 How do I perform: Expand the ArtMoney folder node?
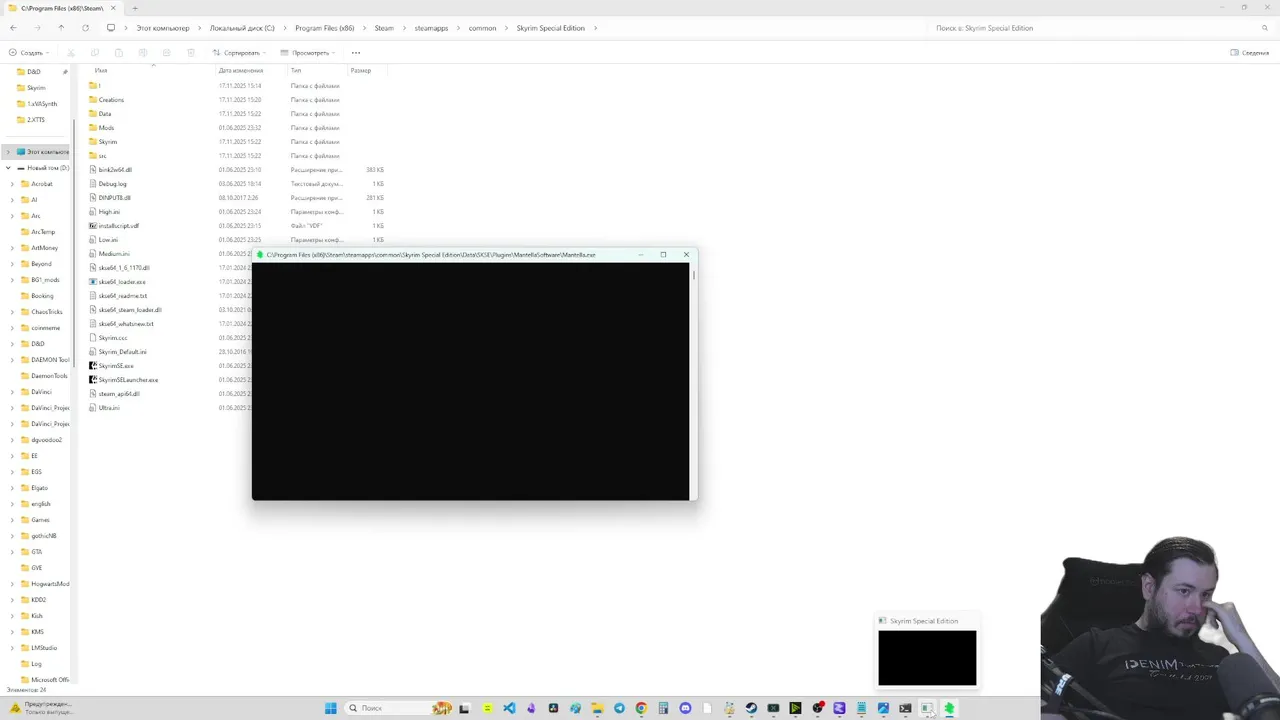point(12,248)
